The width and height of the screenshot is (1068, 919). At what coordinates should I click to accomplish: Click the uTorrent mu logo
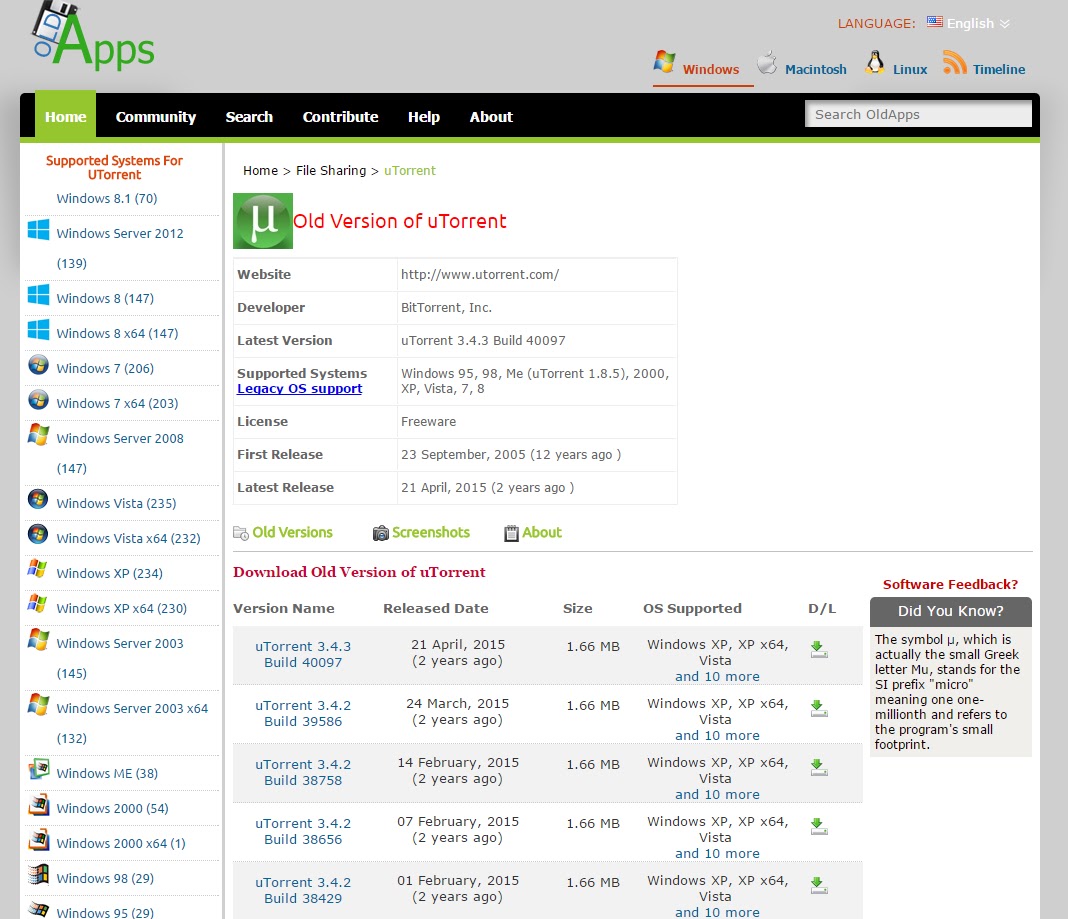[262, 220]
